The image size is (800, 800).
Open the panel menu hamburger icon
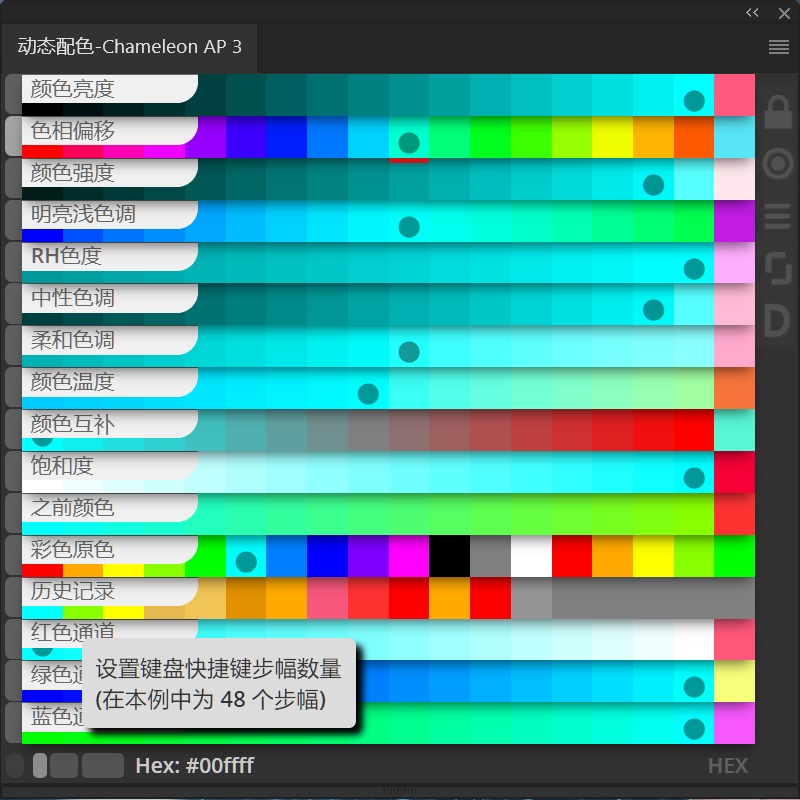click(x=779, y=47)
